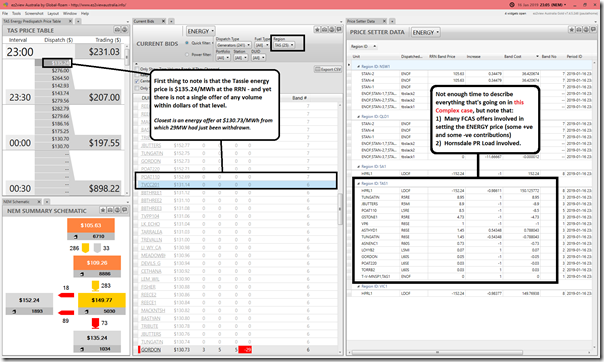Collapse the Region ID NSW1 group
Screen dimensions: 604x362
[x=359, y=67]
